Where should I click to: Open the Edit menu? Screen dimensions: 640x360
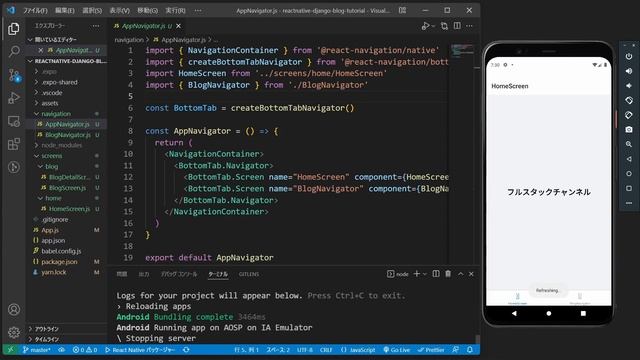(64, 10)
